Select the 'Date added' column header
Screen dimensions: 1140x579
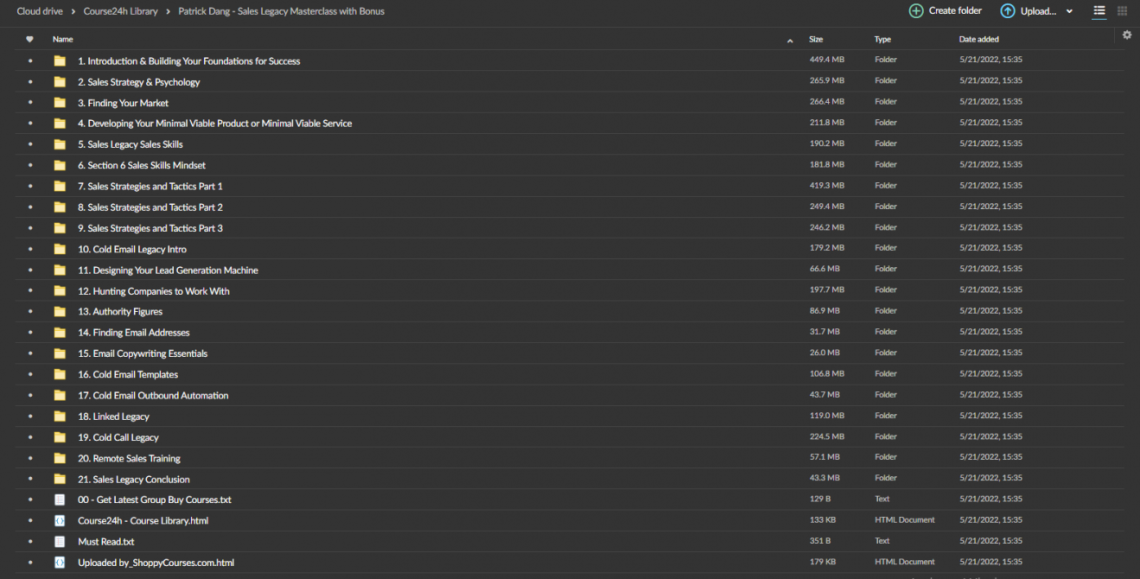[977, 39]
